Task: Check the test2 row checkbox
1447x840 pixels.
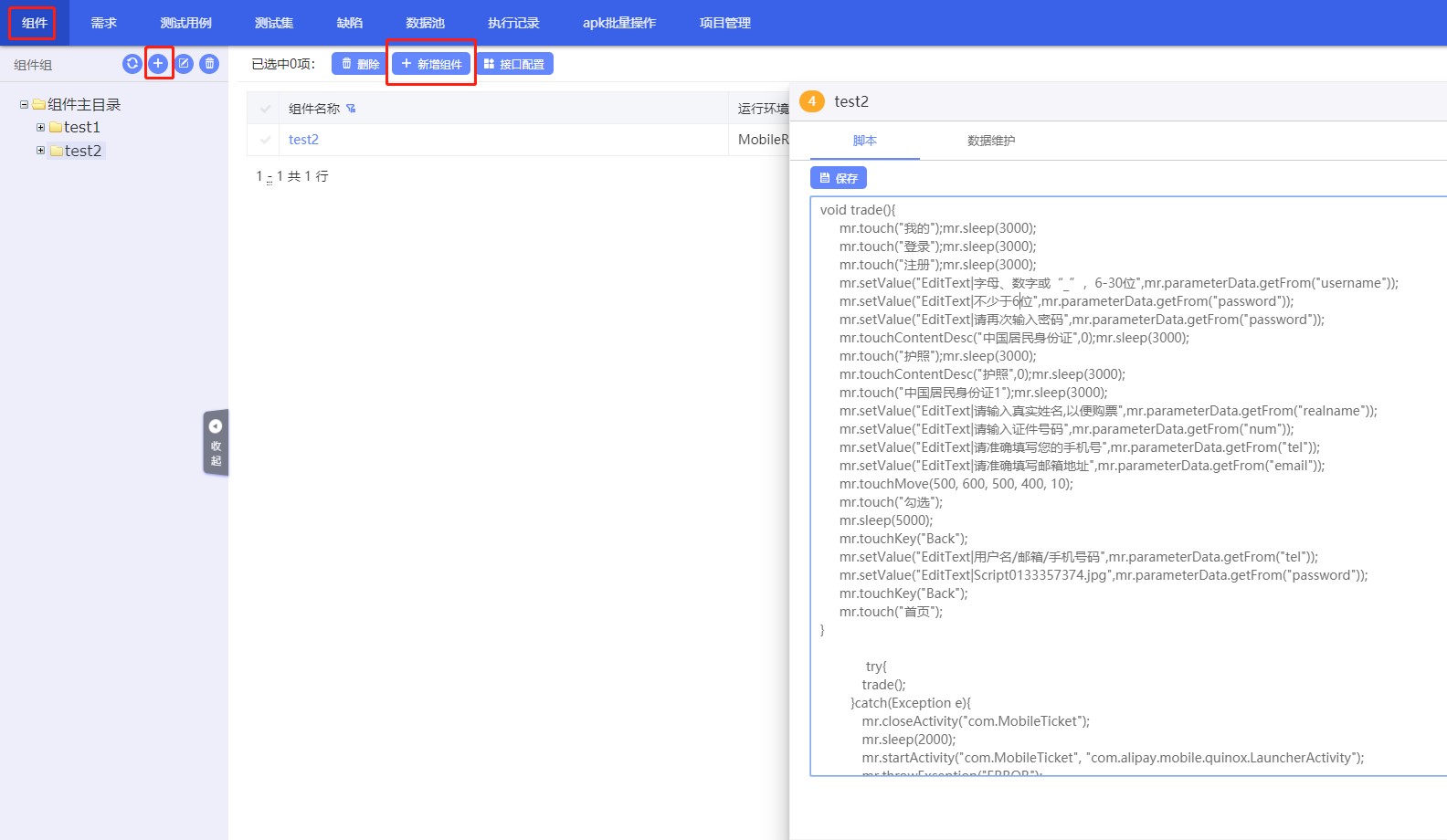Action: click(x=266, y=140)
